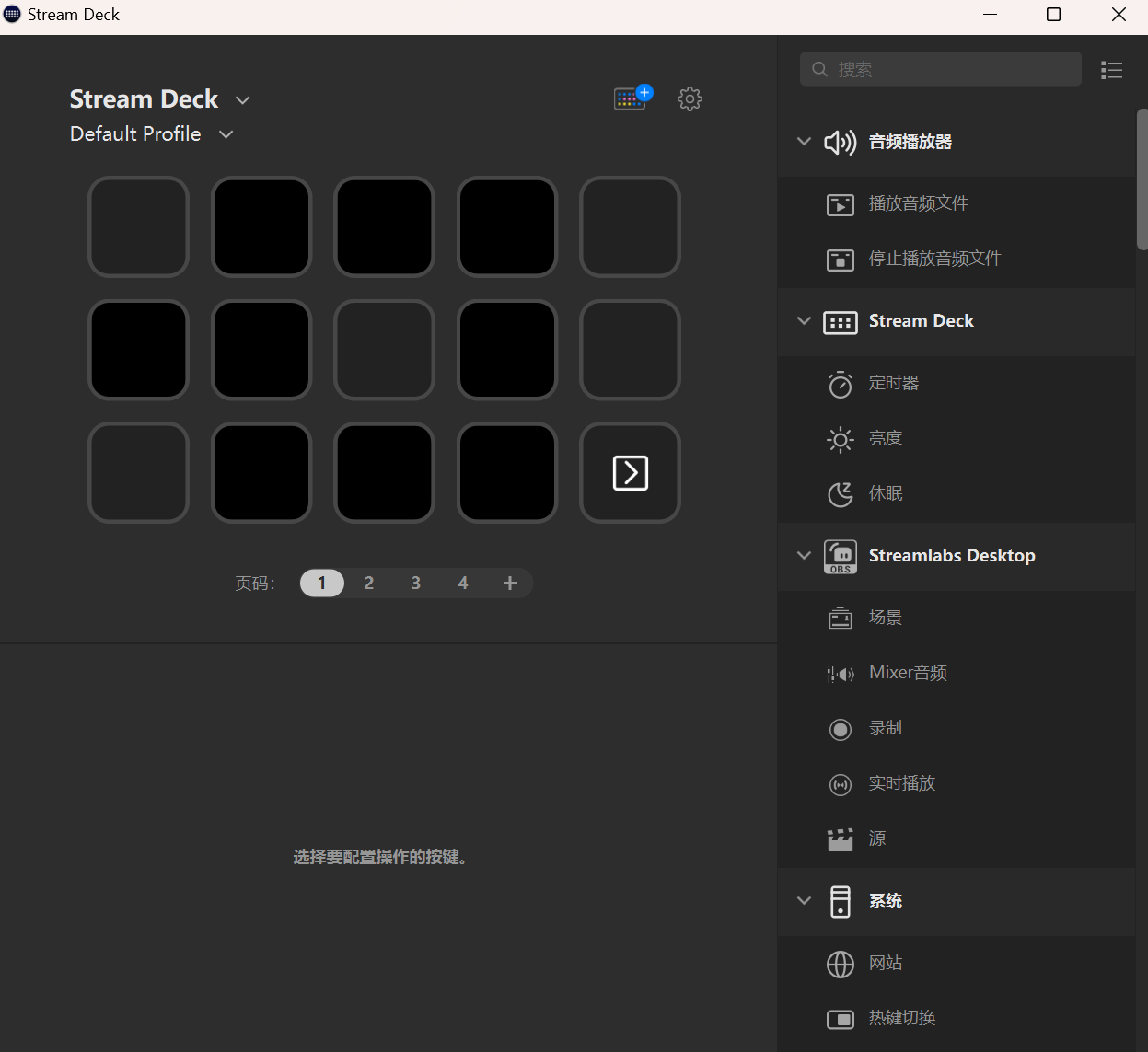
Task: Open the Stream Deck device selector dropdown
Action: click(x=242, y=99)
